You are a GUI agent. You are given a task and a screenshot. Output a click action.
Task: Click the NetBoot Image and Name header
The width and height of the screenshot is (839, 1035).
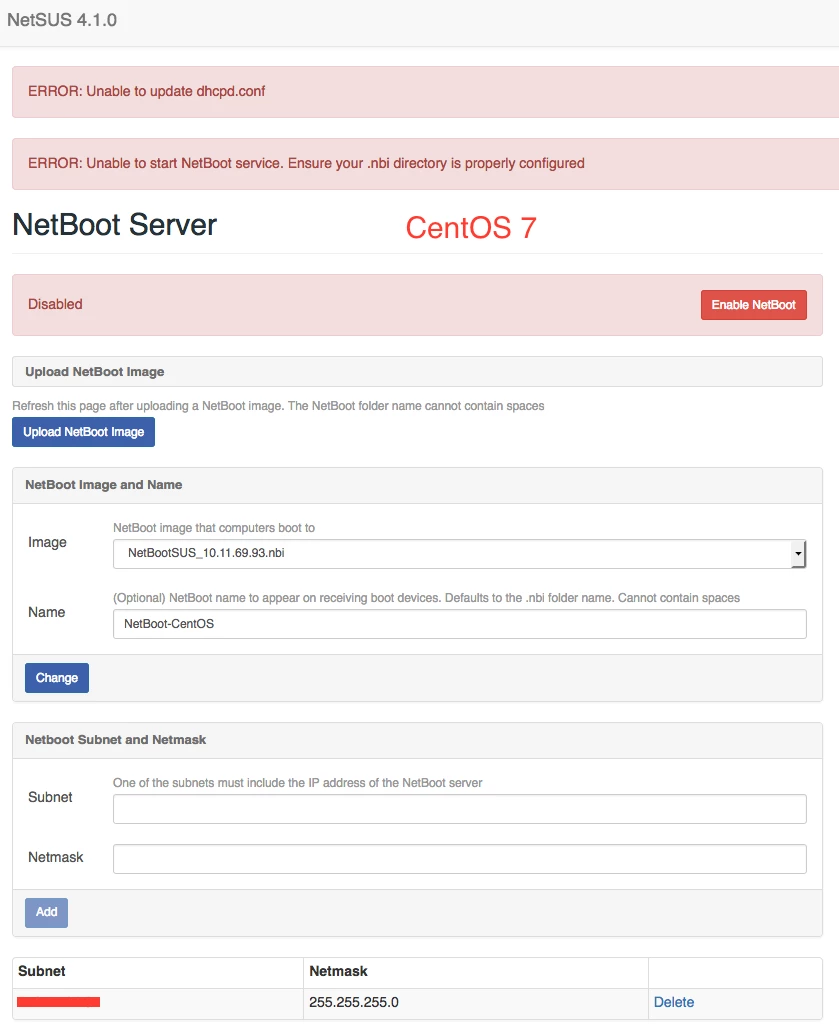tap(104, 484)
